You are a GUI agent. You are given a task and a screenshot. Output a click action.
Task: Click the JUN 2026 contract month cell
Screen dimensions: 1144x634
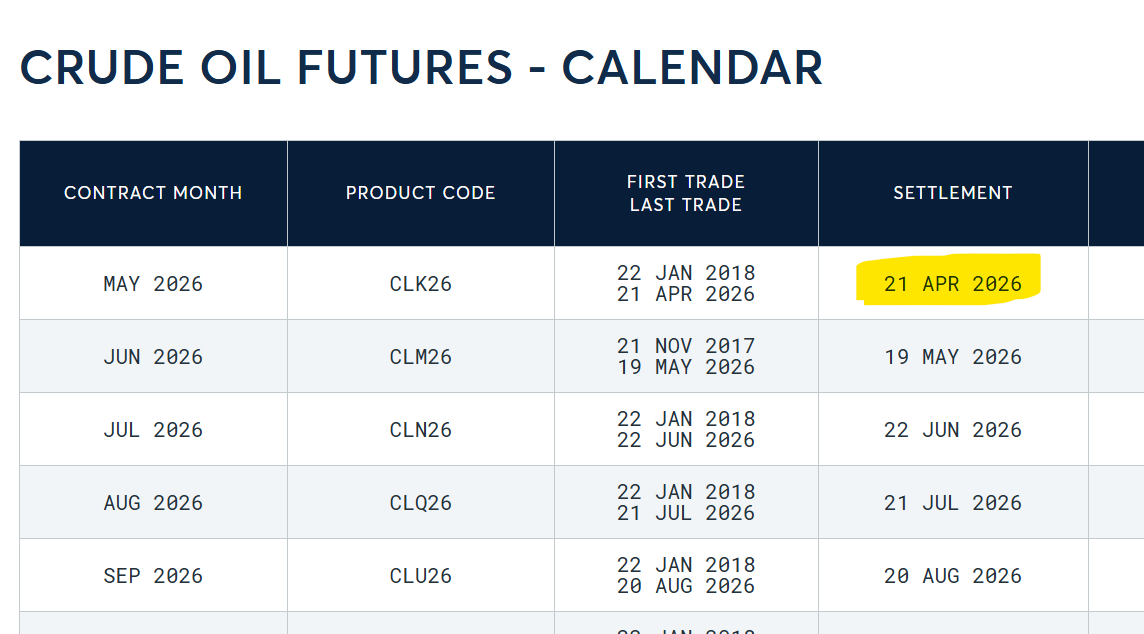(153, 357)
